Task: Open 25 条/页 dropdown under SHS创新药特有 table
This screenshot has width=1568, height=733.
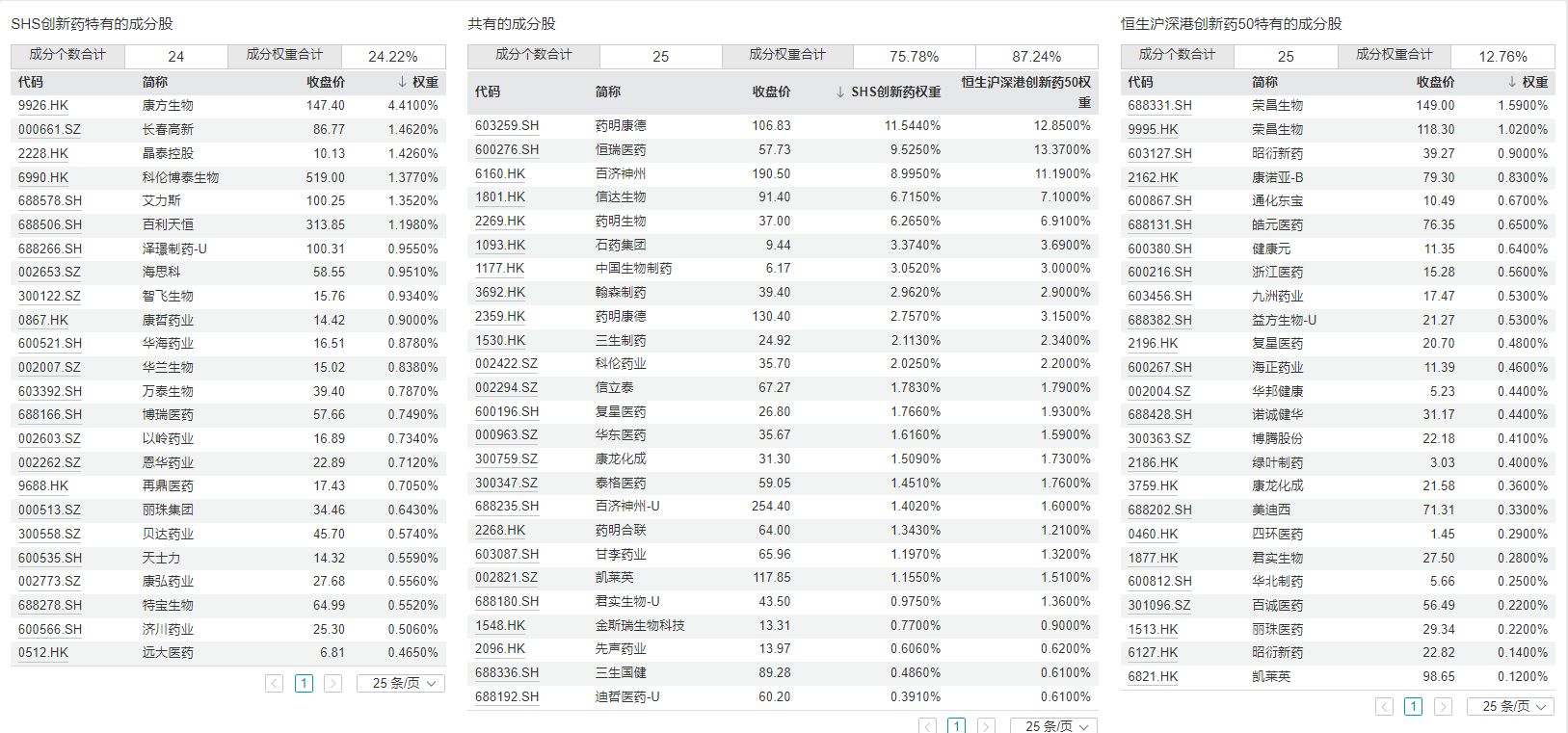Action: click(x=401, y=683)
